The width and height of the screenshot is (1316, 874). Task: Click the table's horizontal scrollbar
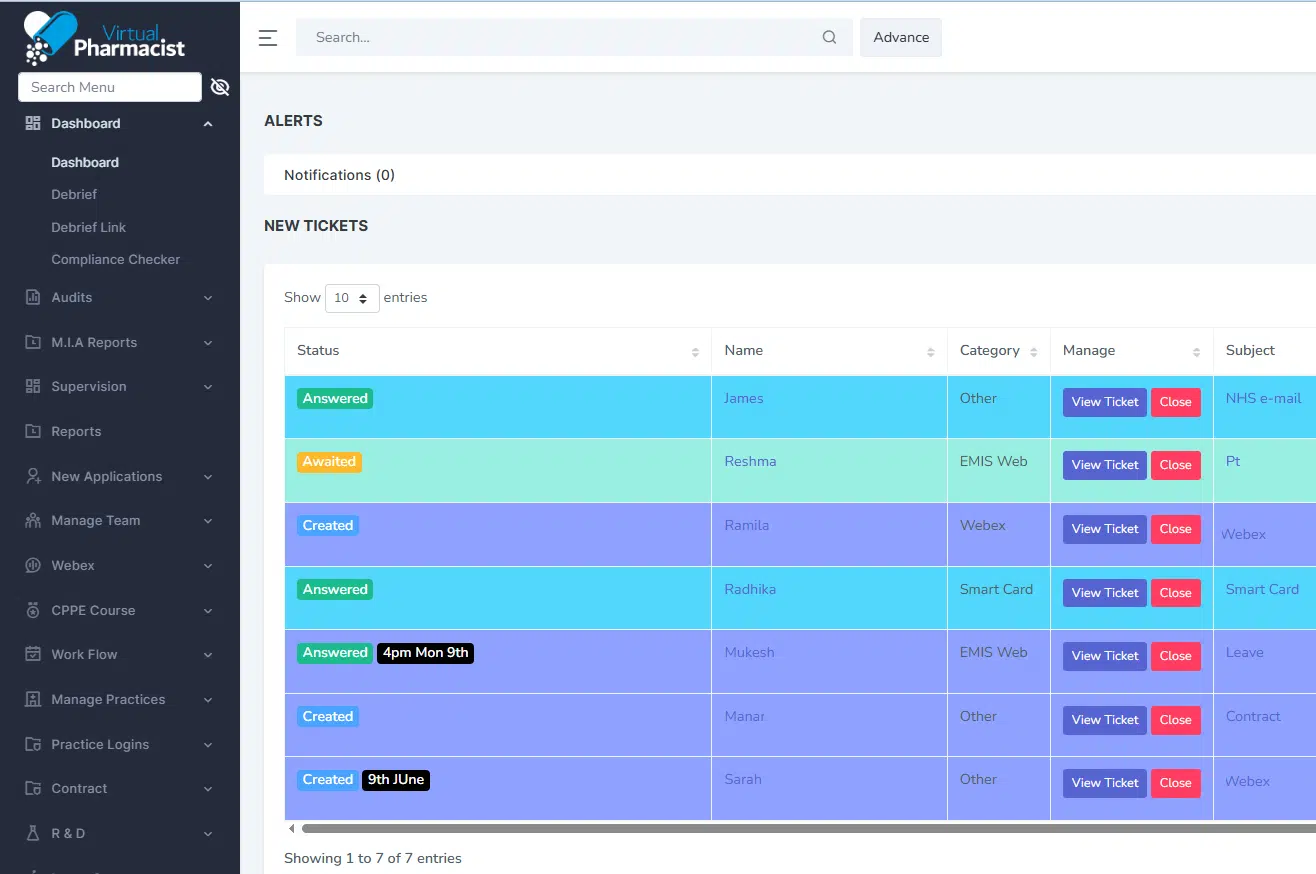(800, 828)
